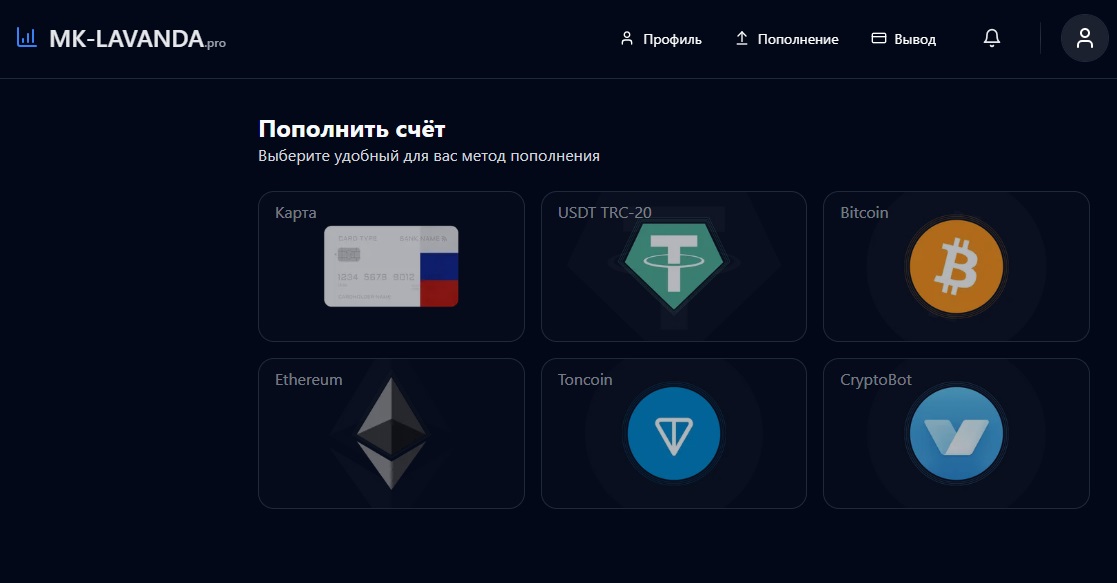Viewport: 1117px width, 583px height.
Task: Pick the Toncoin blue circle icon
Action: click(674, 433)
